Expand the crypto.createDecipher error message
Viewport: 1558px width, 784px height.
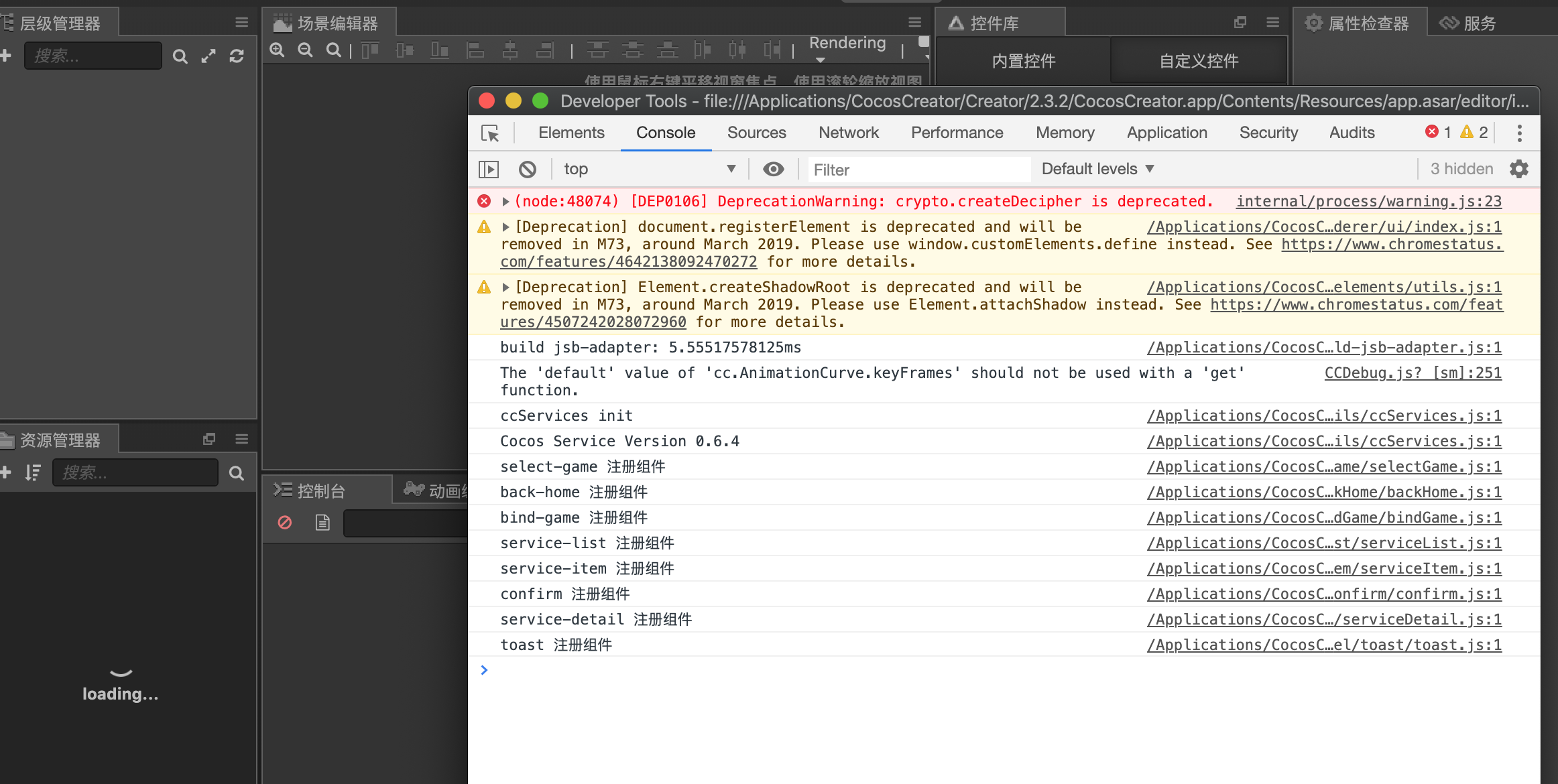(505, 202)
